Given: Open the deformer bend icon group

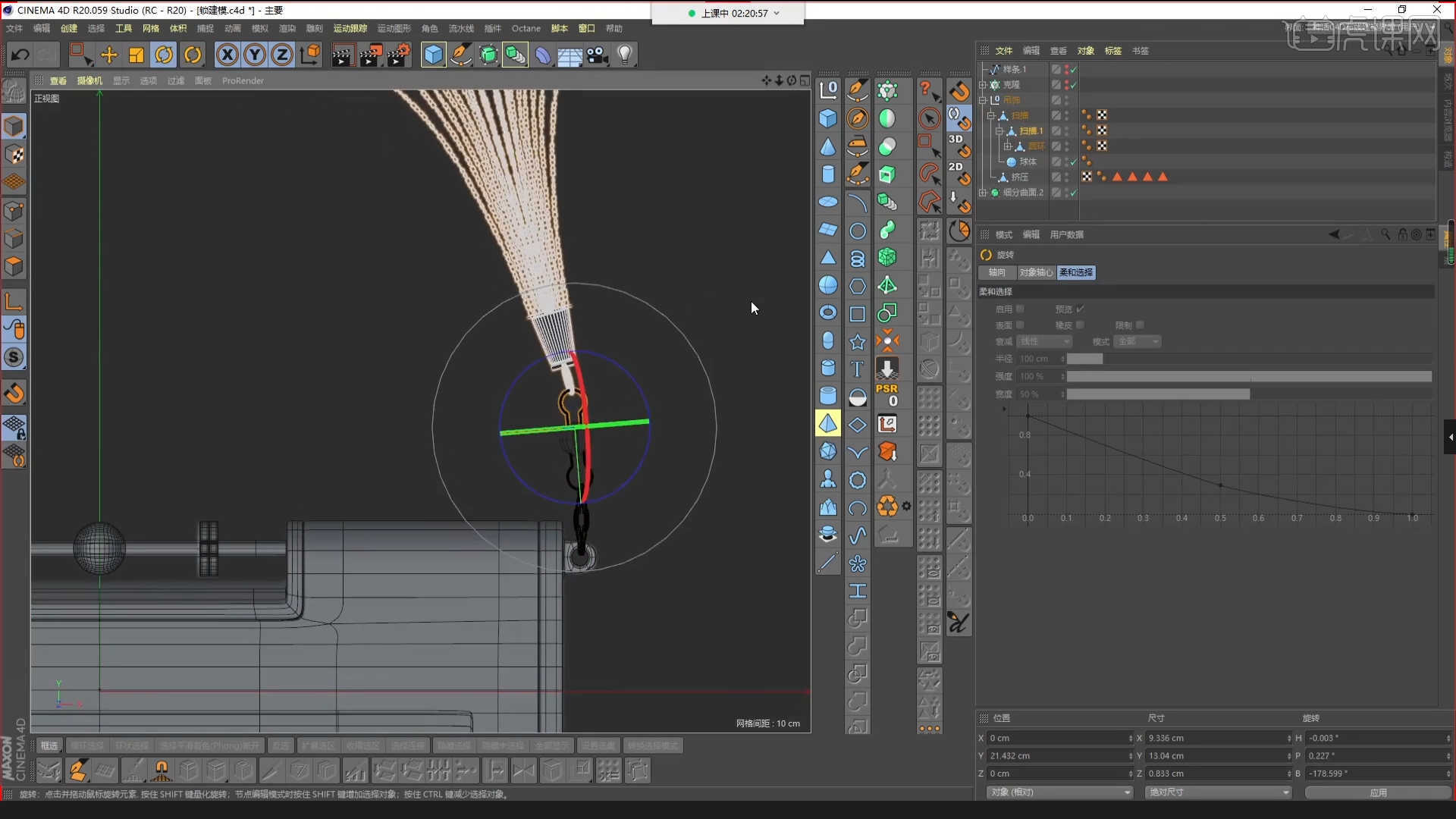Looking at the screenshot, I should [x=543, y=55].
